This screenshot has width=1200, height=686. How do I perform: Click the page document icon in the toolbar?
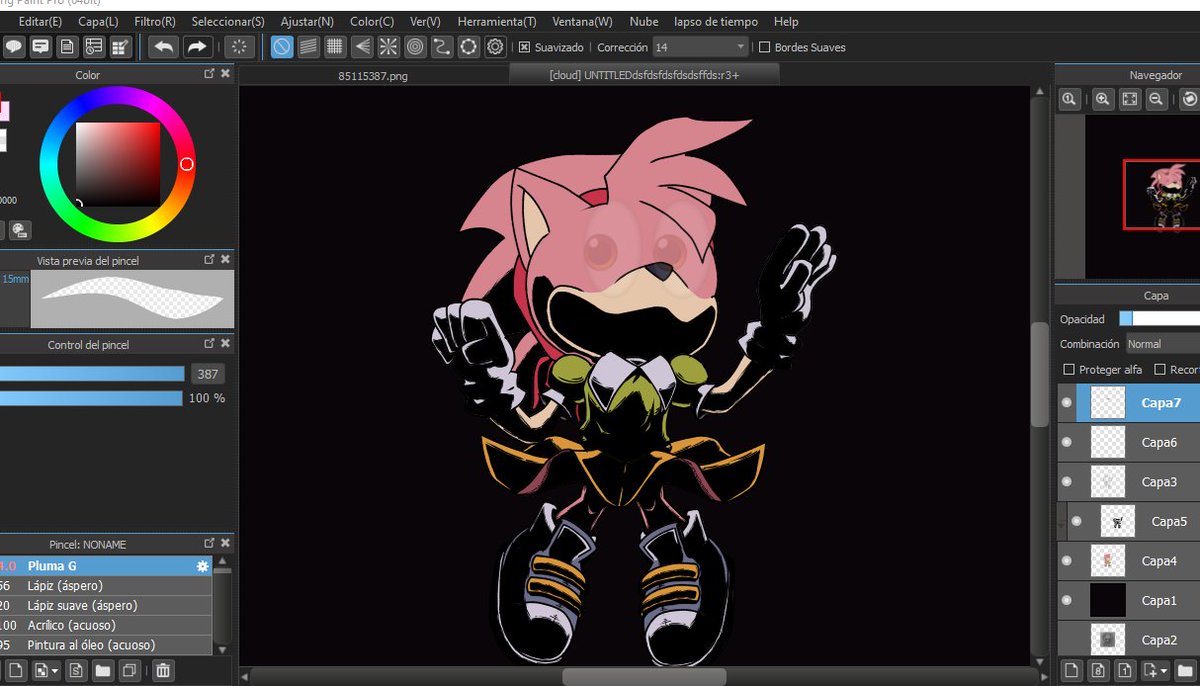click(67, 47)
